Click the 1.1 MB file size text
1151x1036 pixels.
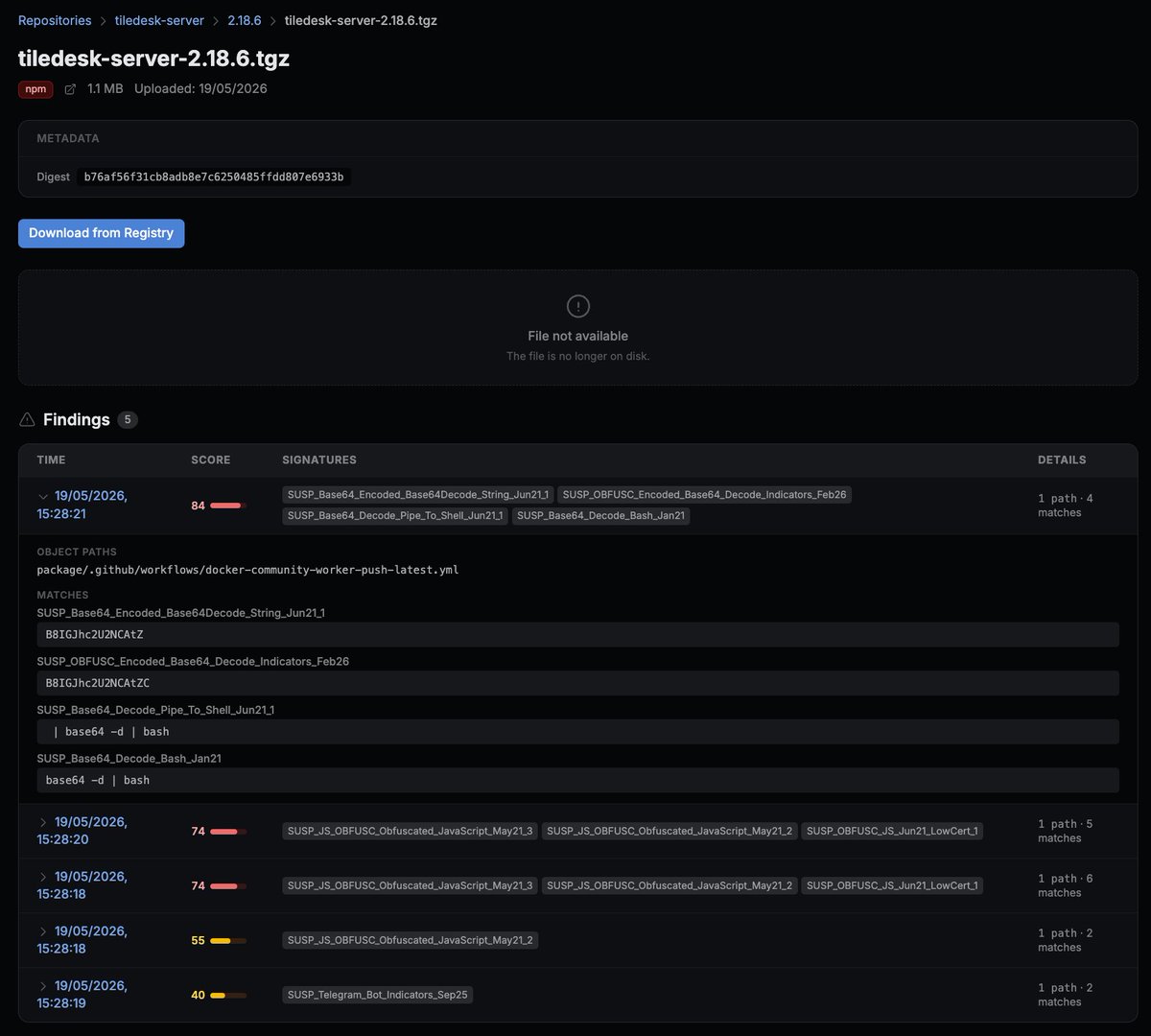(x=106, y=89)
